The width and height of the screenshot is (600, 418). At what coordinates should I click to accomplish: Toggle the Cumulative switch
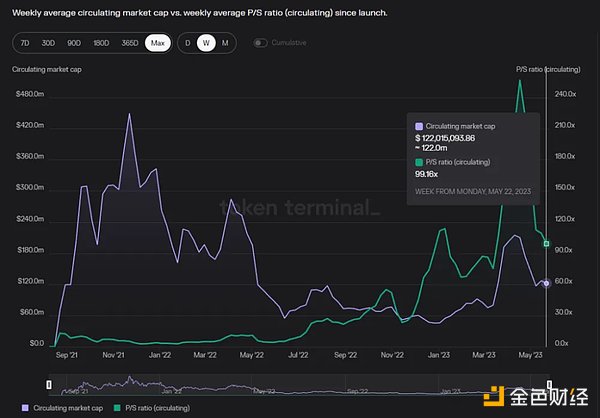(262, 43)
